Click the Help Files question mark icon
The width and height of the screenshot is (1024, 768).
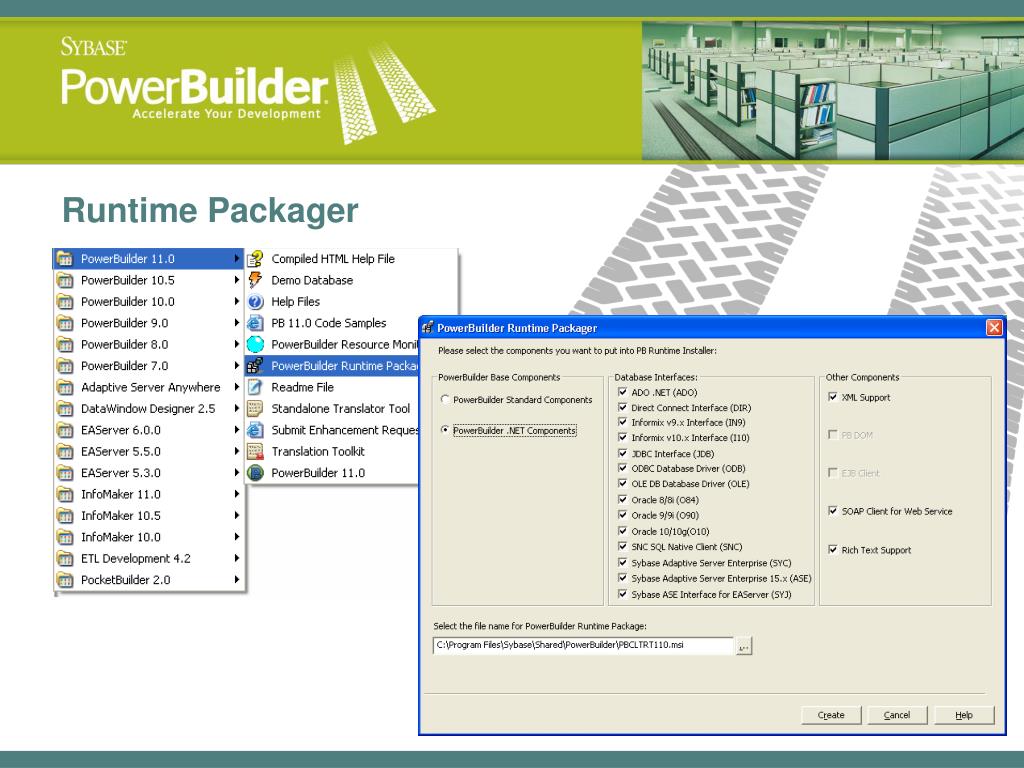tap(255, 302)
